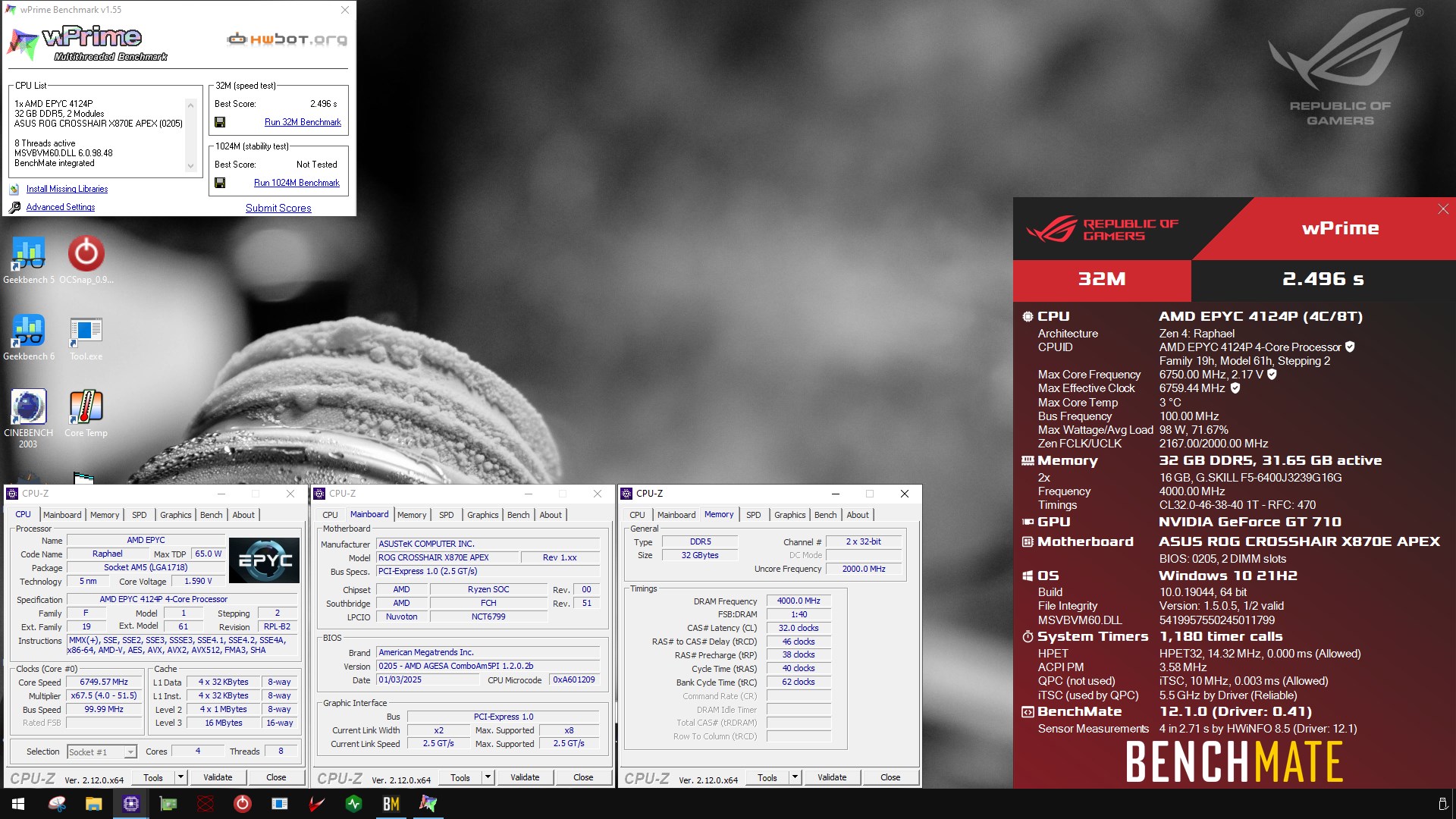Expand Tools dropdown arrow in left CPU-Z window
The width and height of the screenshot is (1456, 819).
[180, 777]
